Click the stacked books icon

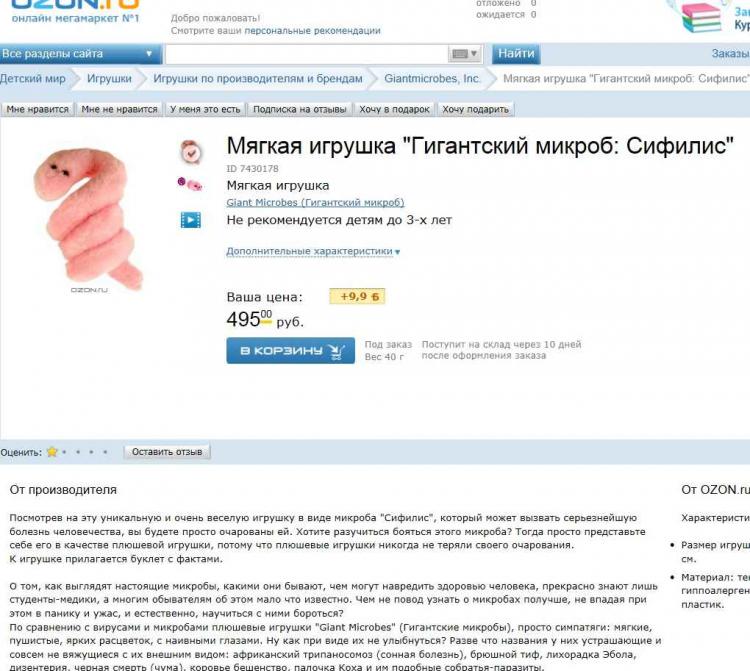702,17
